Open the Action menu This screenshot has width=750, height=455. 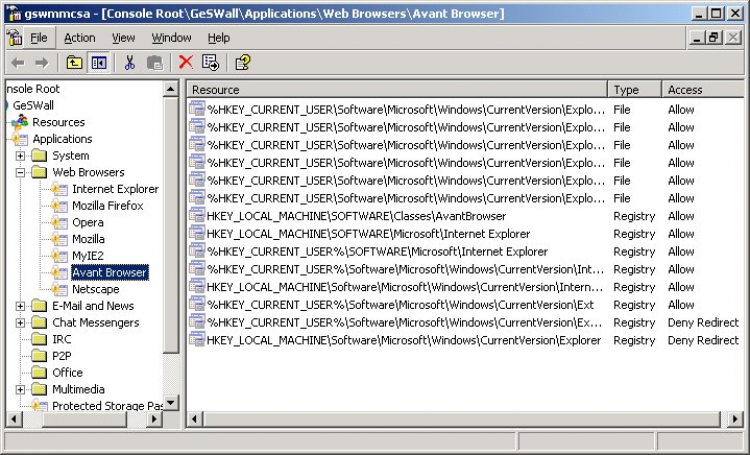click(x=79, y=38)
